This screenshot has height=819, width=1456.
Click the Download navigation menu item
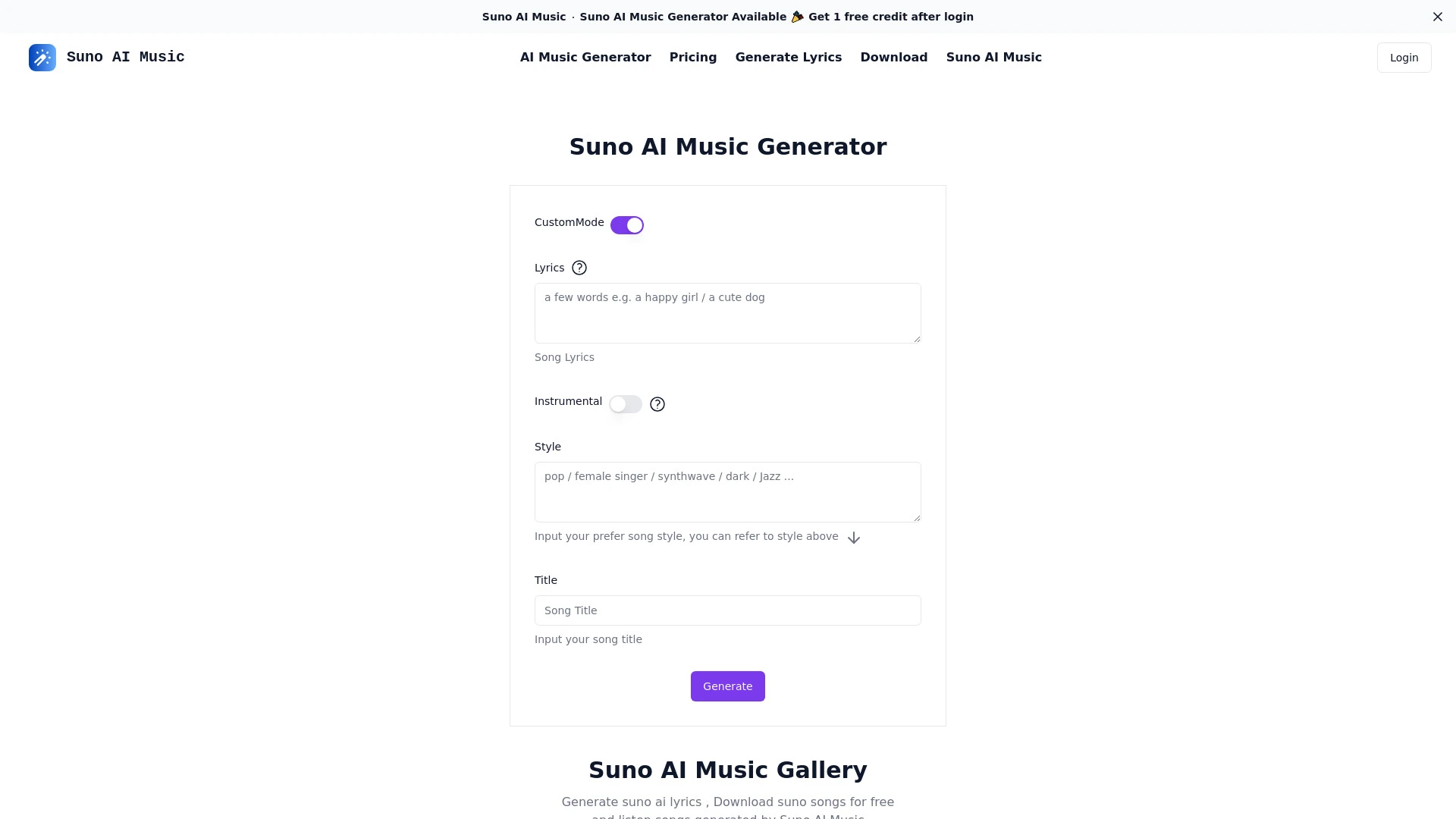pyautogui.click(x=894, y=57)
